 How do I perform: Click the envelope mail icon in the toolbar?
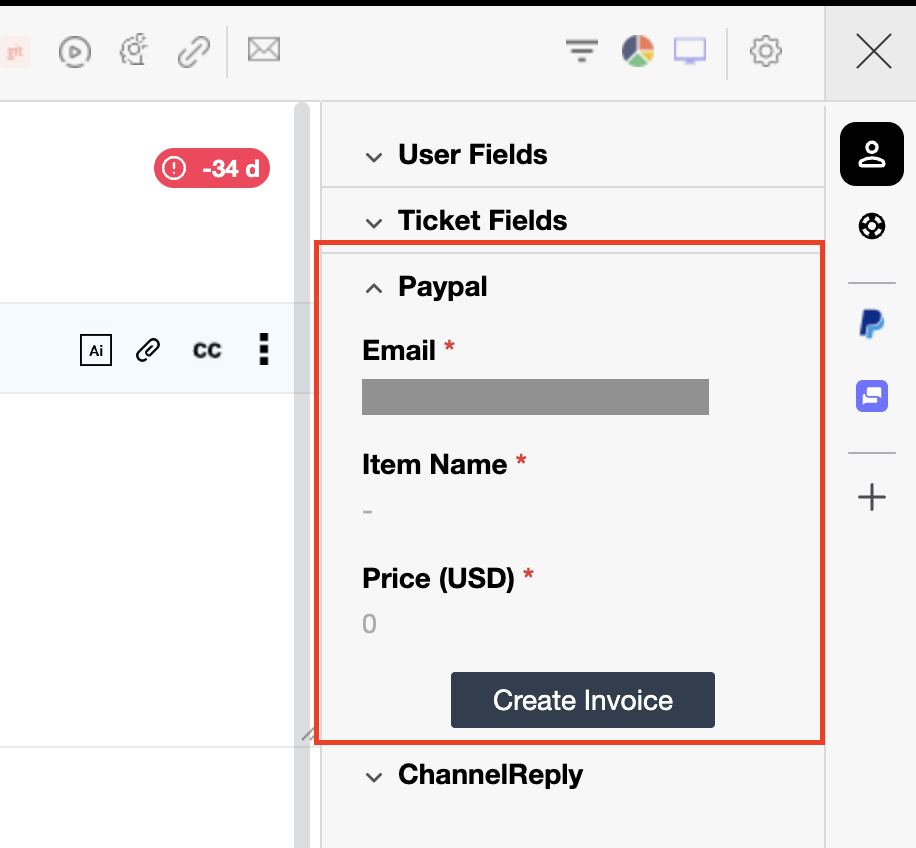click(x=264, y=49)
